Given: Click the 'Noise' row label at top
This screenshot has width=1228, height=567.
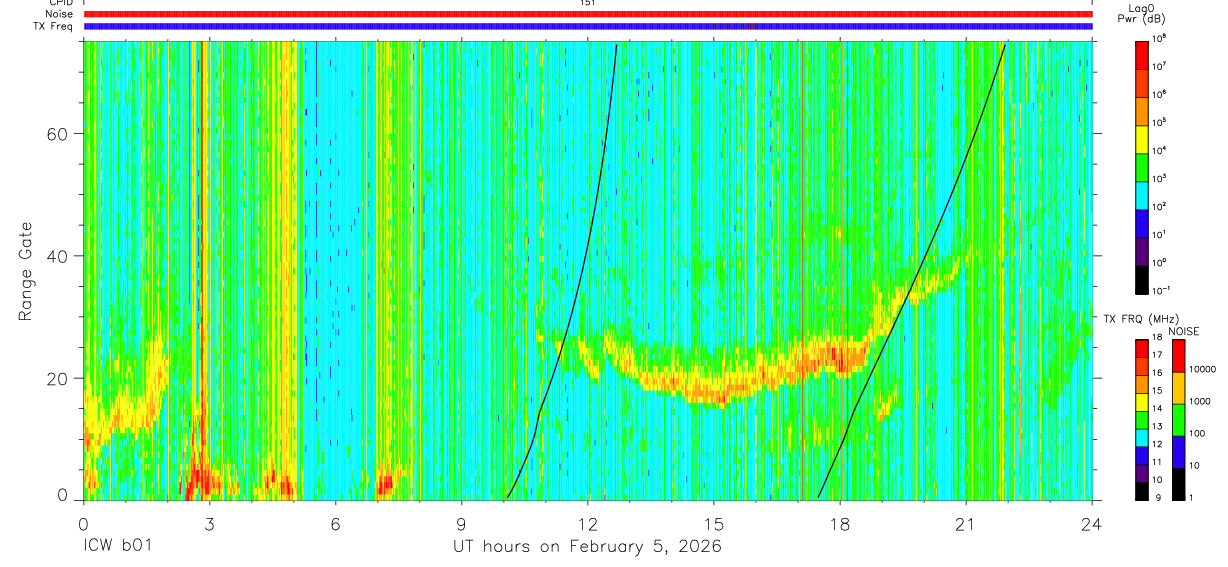Looking at the screenshot, I should point(59,14).
